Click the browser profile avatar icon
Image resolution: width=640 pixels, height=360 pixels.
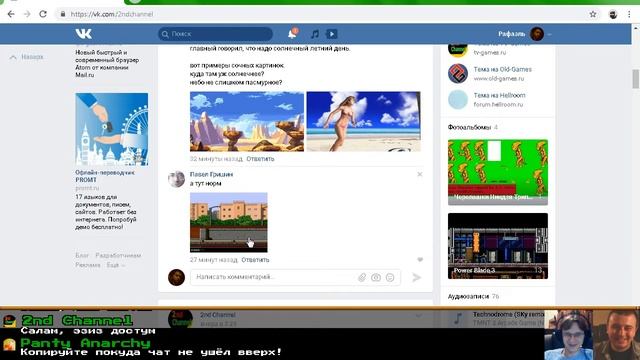(613, 14)
